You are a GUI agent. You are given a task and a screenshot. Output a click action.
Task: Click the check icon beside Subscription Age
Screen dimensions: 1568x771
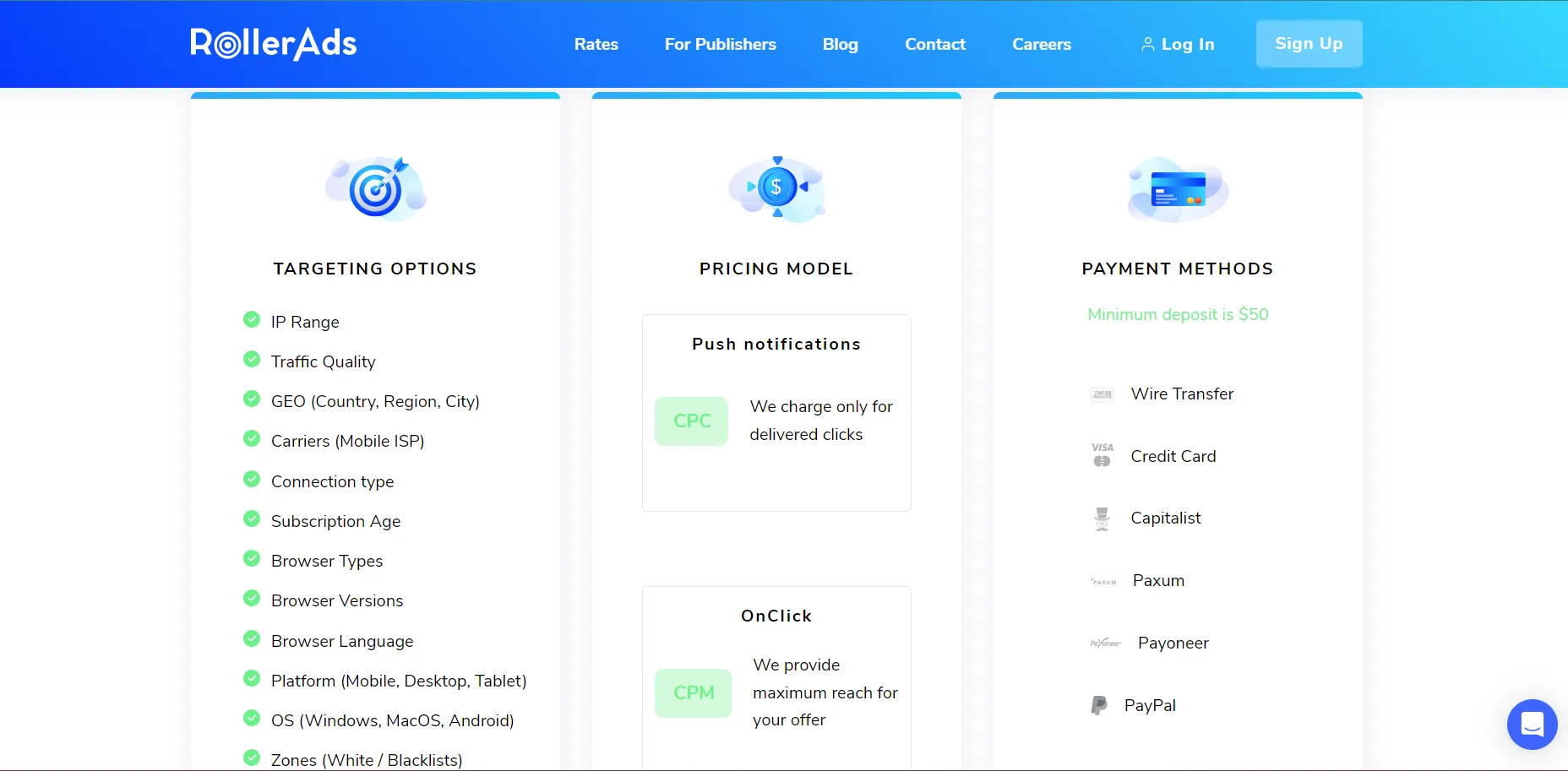pyautogui.click(x=252, y=519)
